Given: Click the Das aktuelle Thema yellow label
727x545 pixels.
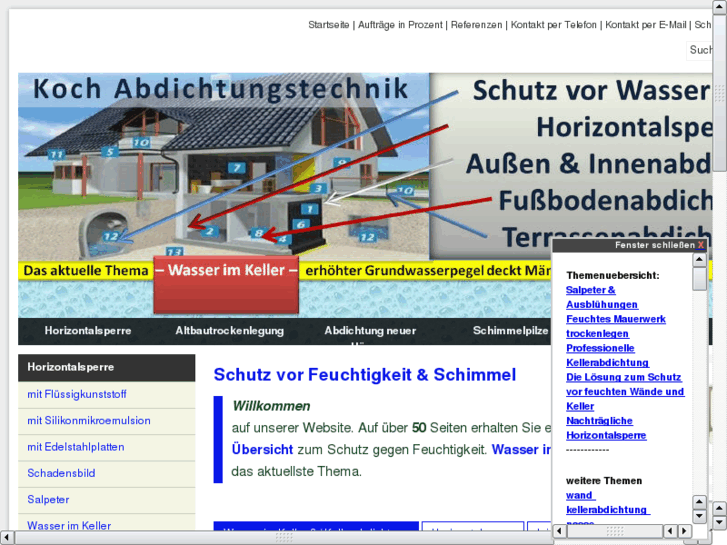Looking at the screenshot, I should click(x=86, y=270).
